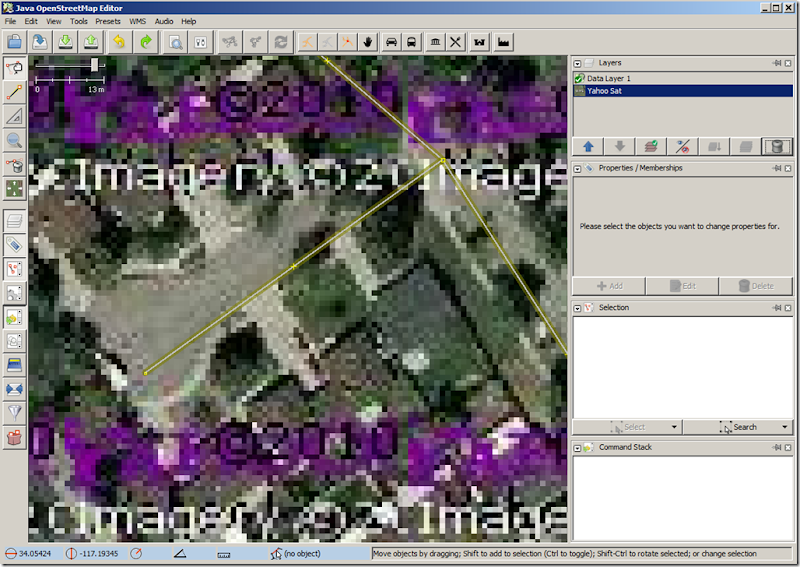Click the Save file icon in toolbar
The image size is (800, 567).
pyautogui.click(x=40, y=42)
